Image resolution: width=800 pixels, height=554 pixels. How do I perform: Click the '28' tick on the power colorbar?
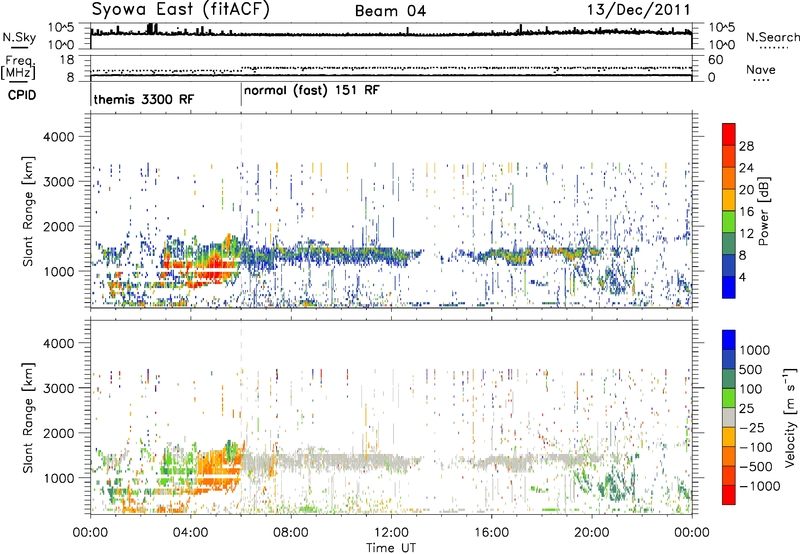tap(746, 146)
